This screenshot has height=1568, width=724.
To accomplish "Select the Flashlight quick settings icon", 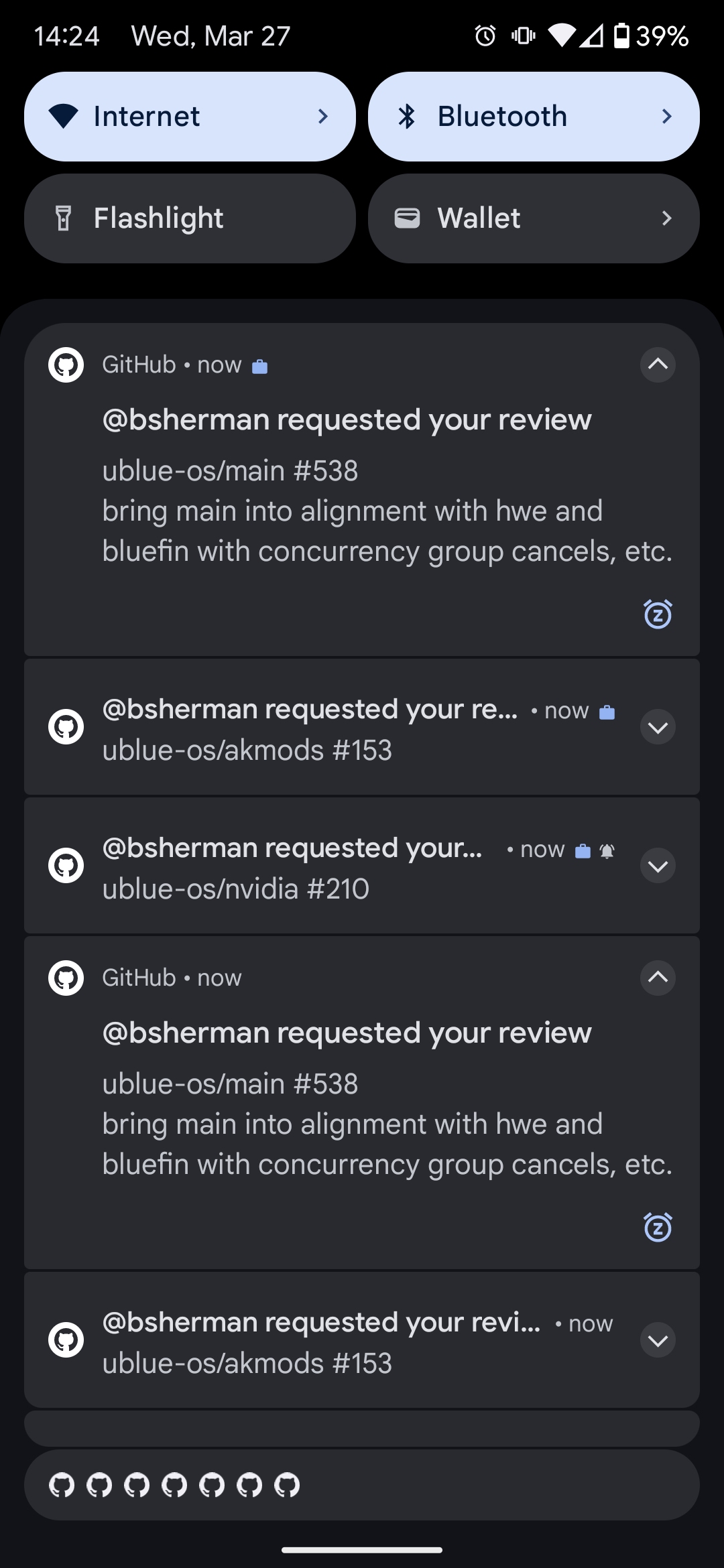I will click(63, 218).
